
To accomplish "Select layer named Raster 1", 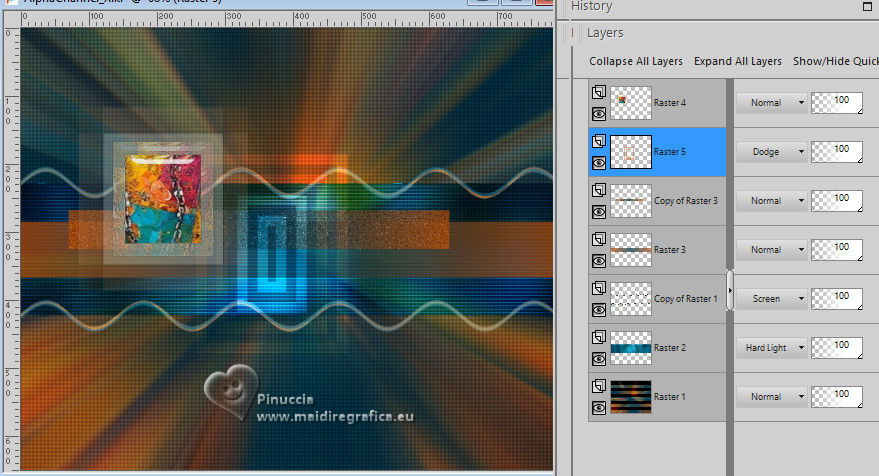I will pos(670,396).
